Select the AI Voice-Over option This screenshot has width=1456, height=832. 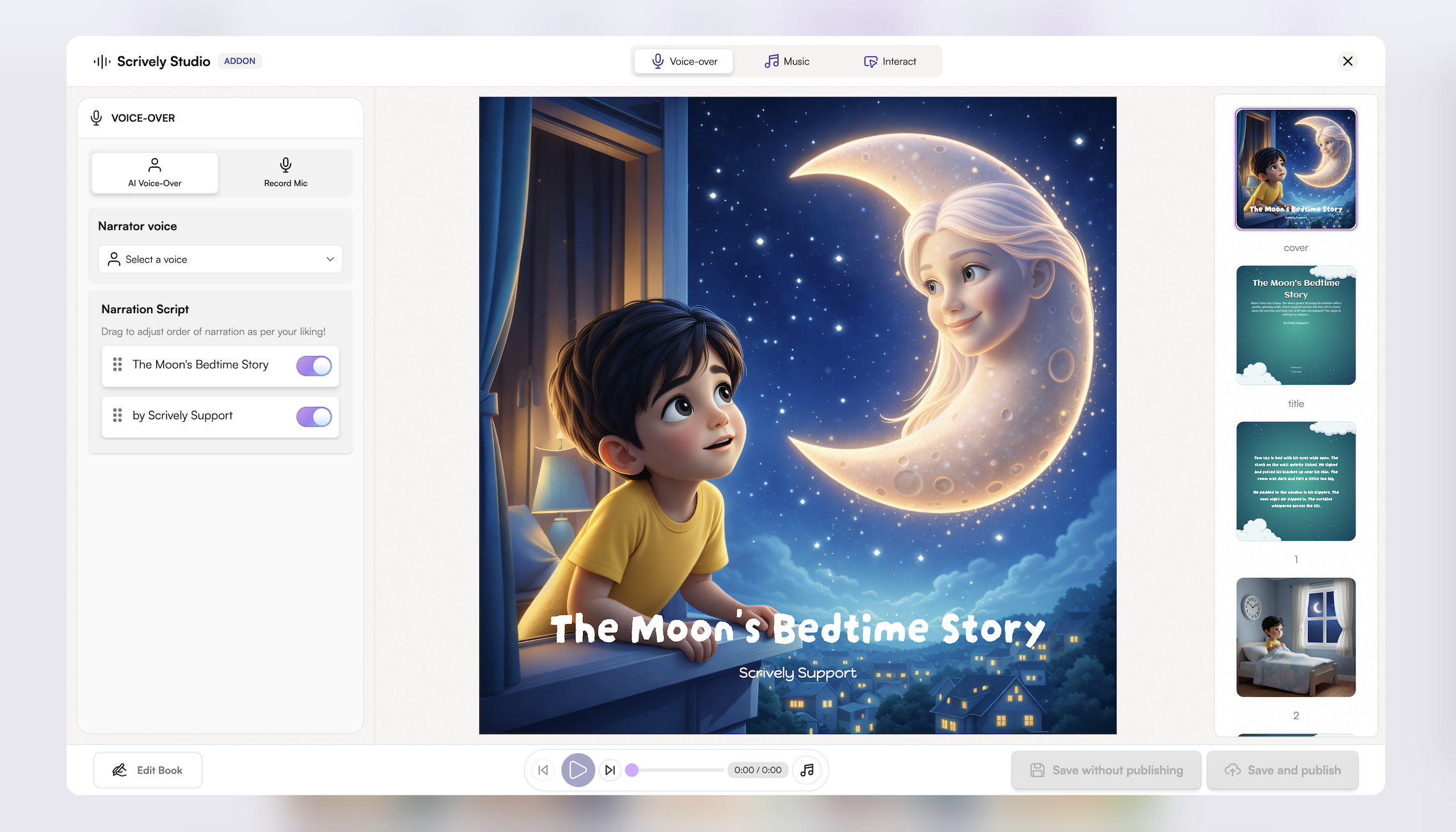(x=155, y=173)
